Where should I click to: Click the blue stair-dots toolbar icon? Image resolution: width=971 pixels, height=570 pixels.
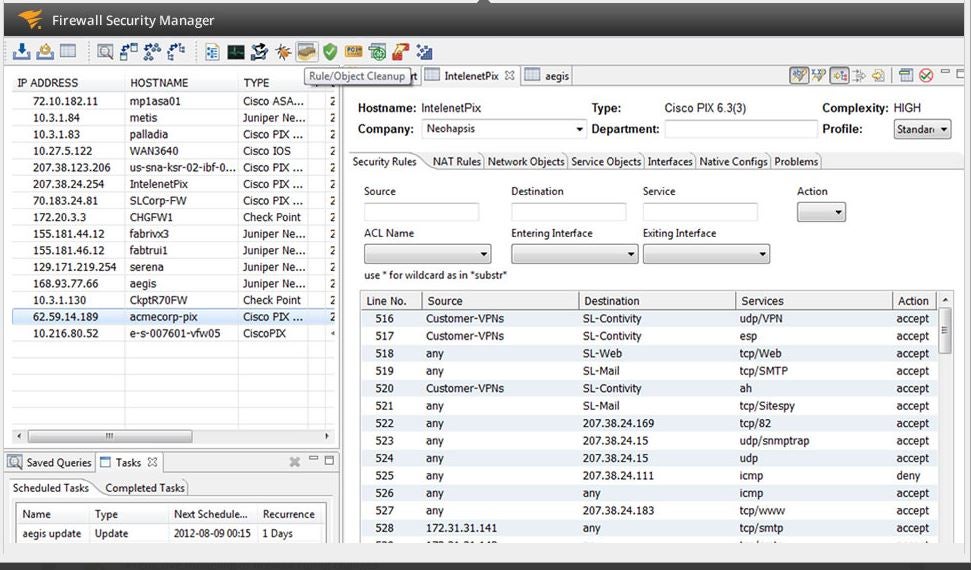coord(424,52)
